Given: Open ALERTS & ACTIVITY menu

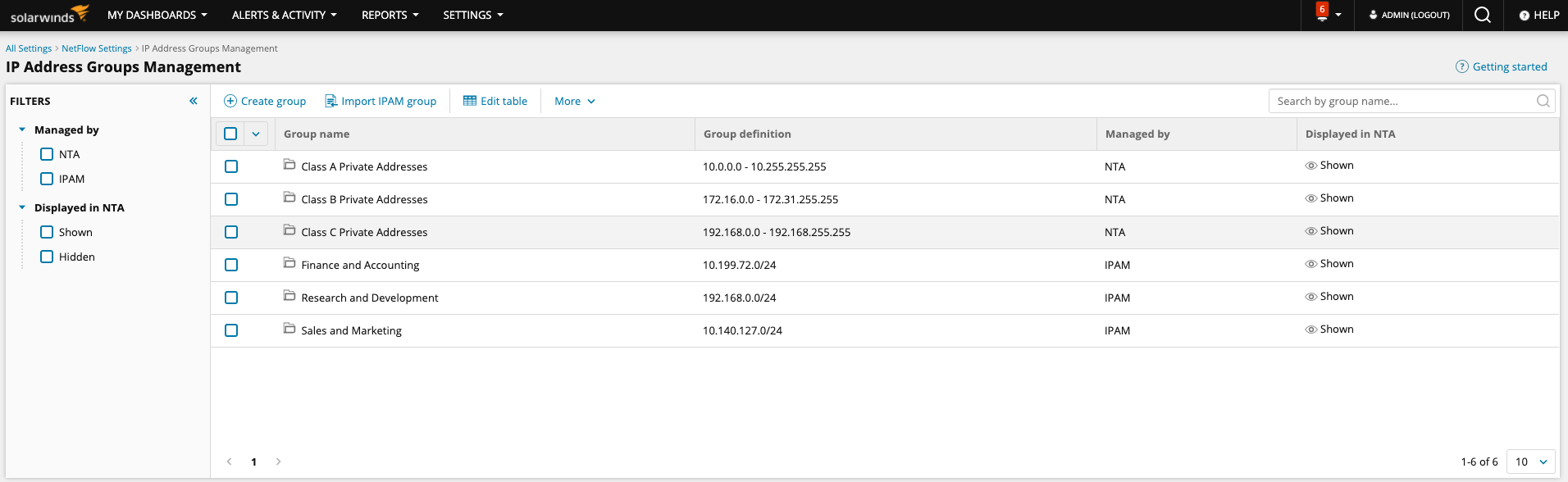Looking at the screenshot, I should [285, 15].
